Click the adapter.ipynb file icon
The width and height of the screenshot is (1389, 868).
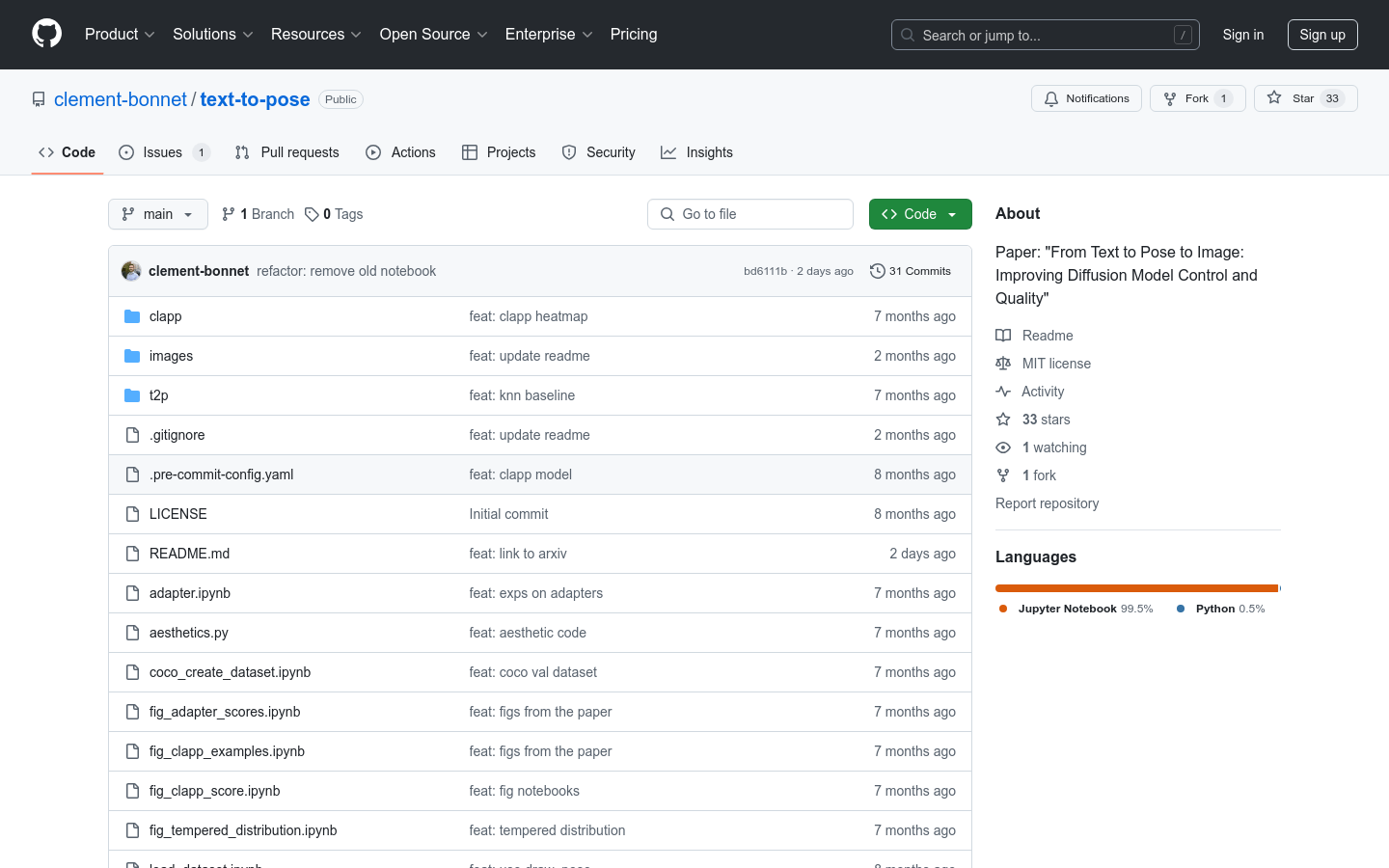pyautogui.click(x=132, y=593)
